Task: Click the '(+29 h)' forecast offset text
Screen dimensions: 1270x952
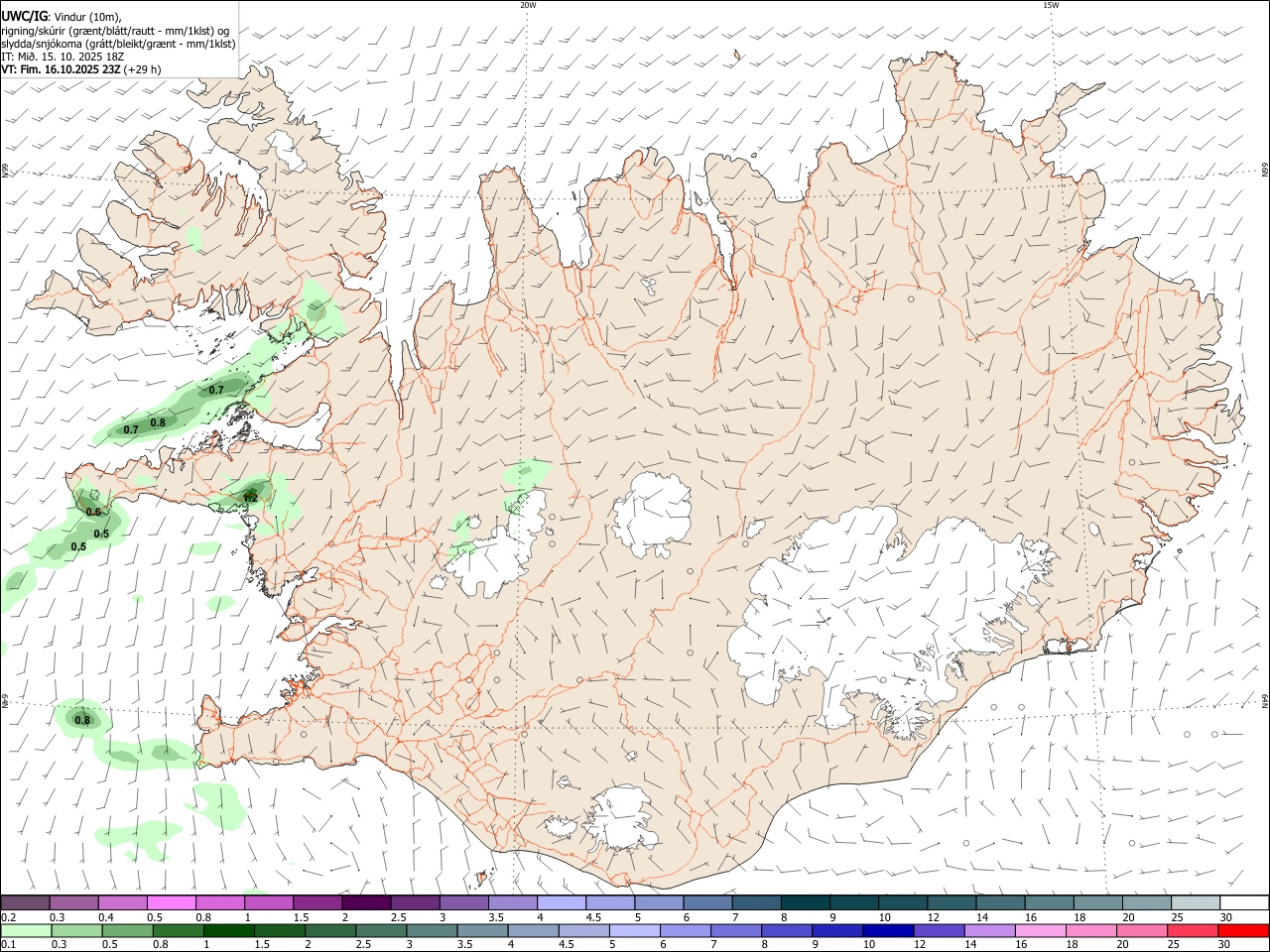Action: (143, 69)
